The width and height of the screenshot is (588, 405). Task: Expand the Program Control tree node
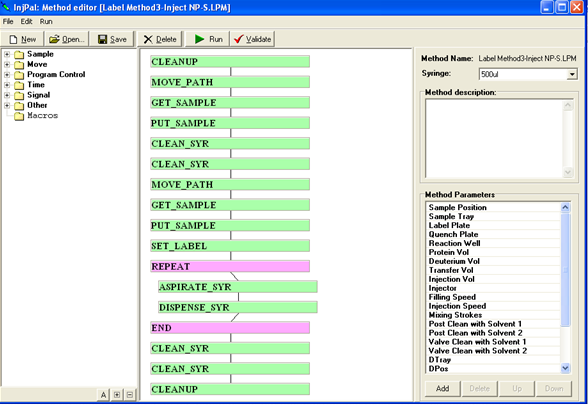[x=7, y=75]
